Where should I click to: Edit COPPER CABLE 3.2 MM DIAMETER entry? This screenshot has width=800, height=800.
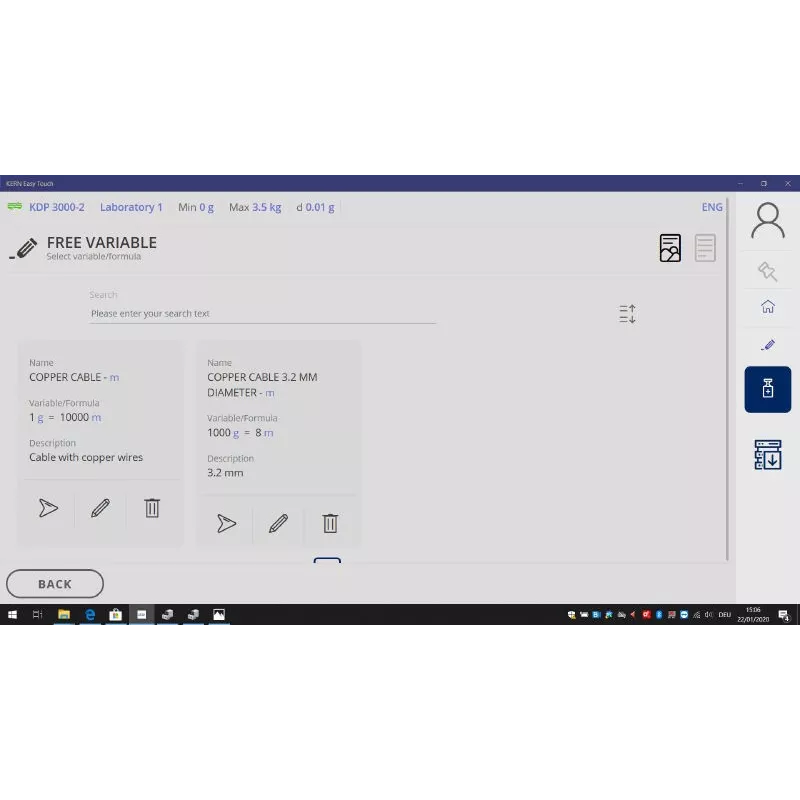pos(278,523)
